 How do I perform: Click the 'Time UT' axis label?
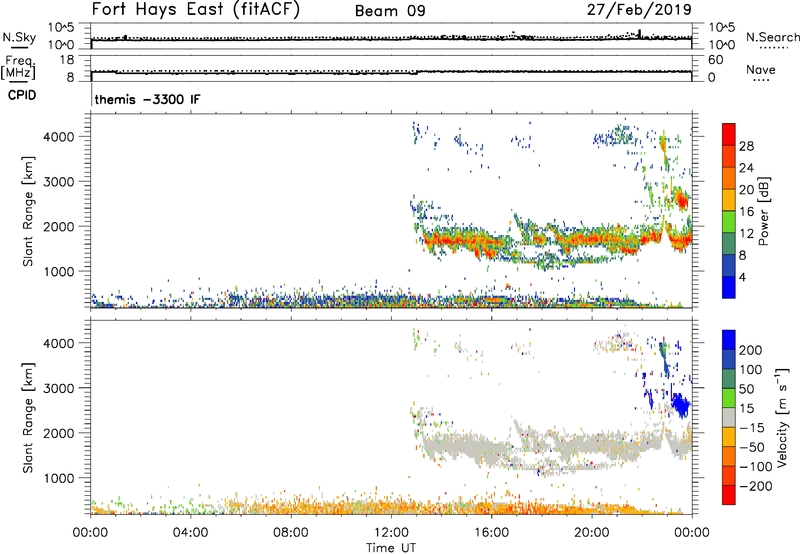coord(391,548)
